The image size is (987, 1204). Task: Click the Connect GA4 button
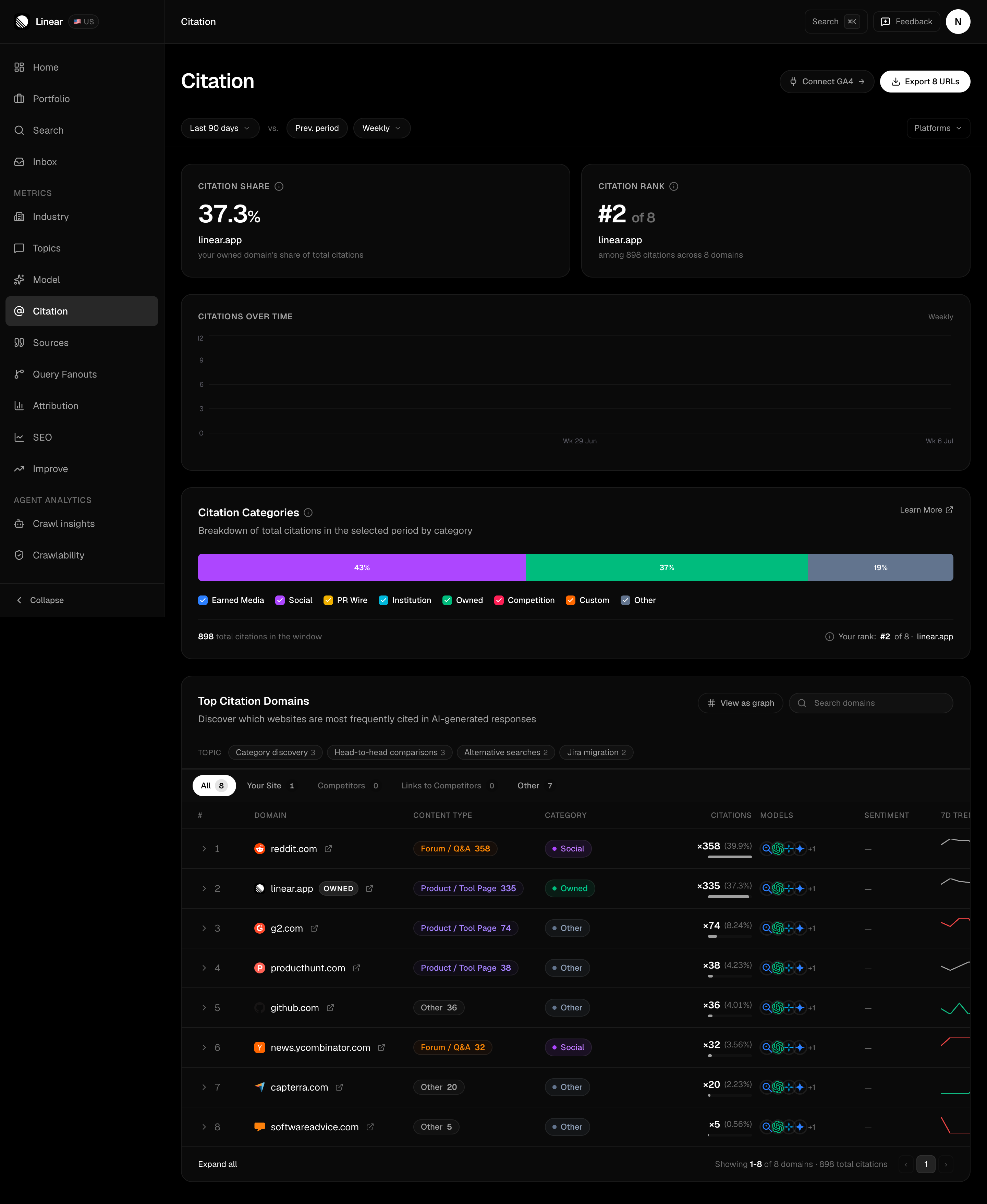(x=827, y=81)
